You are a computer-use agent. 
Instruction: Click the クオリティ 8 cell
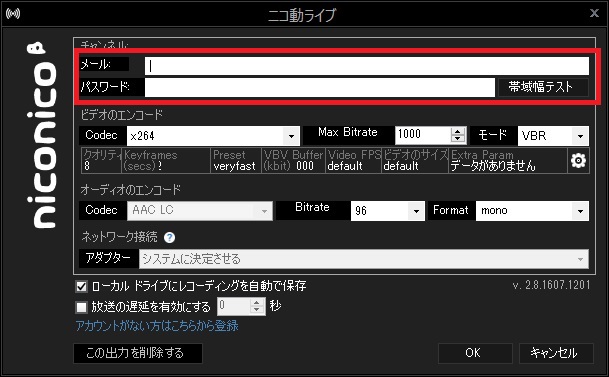101,160
